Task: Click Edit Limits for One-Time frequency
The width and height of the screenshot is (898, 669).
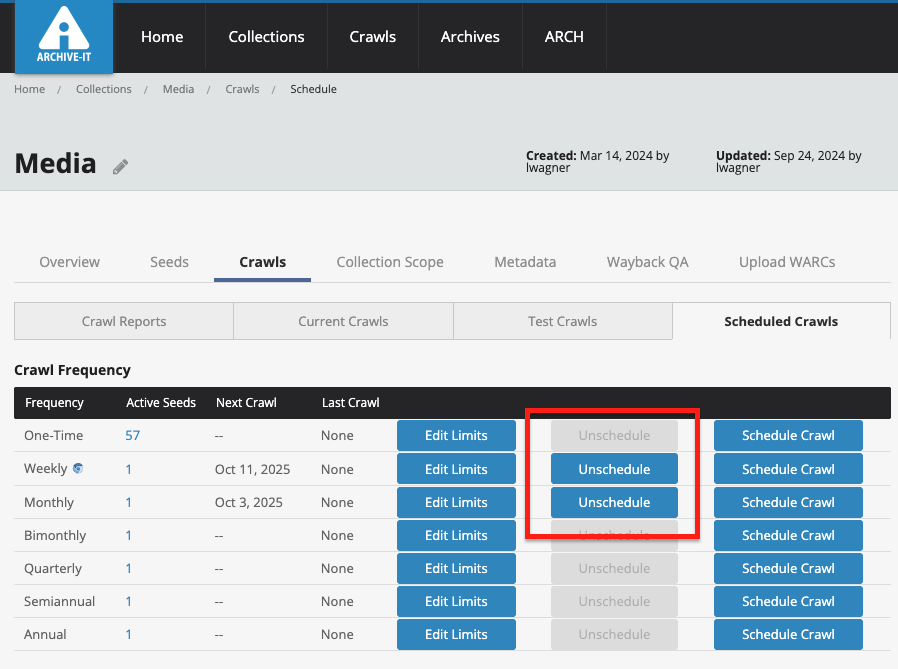Action: 456,435
